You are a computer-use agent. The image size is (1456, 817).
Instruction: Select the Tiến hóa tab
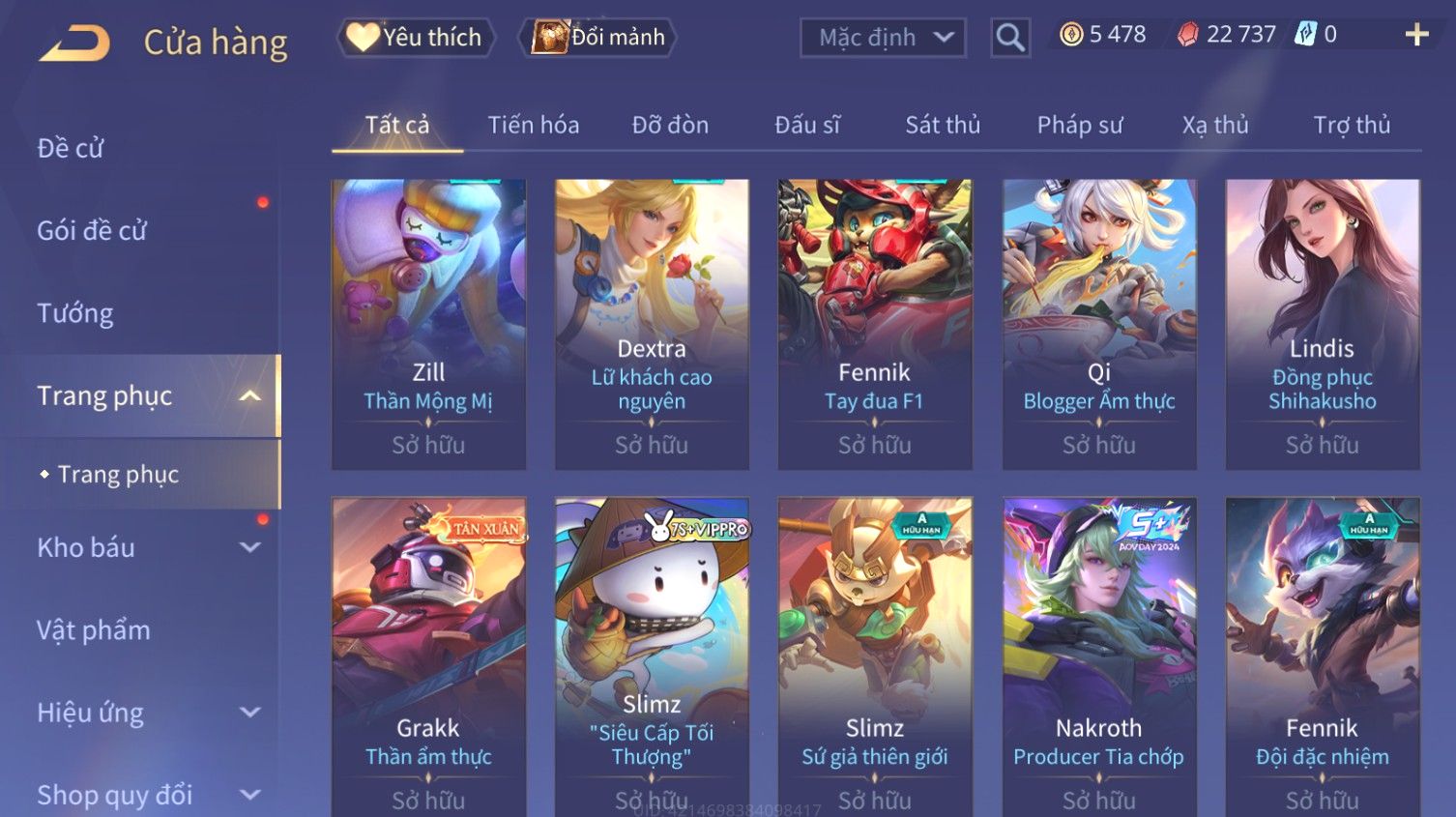[533, 125]
